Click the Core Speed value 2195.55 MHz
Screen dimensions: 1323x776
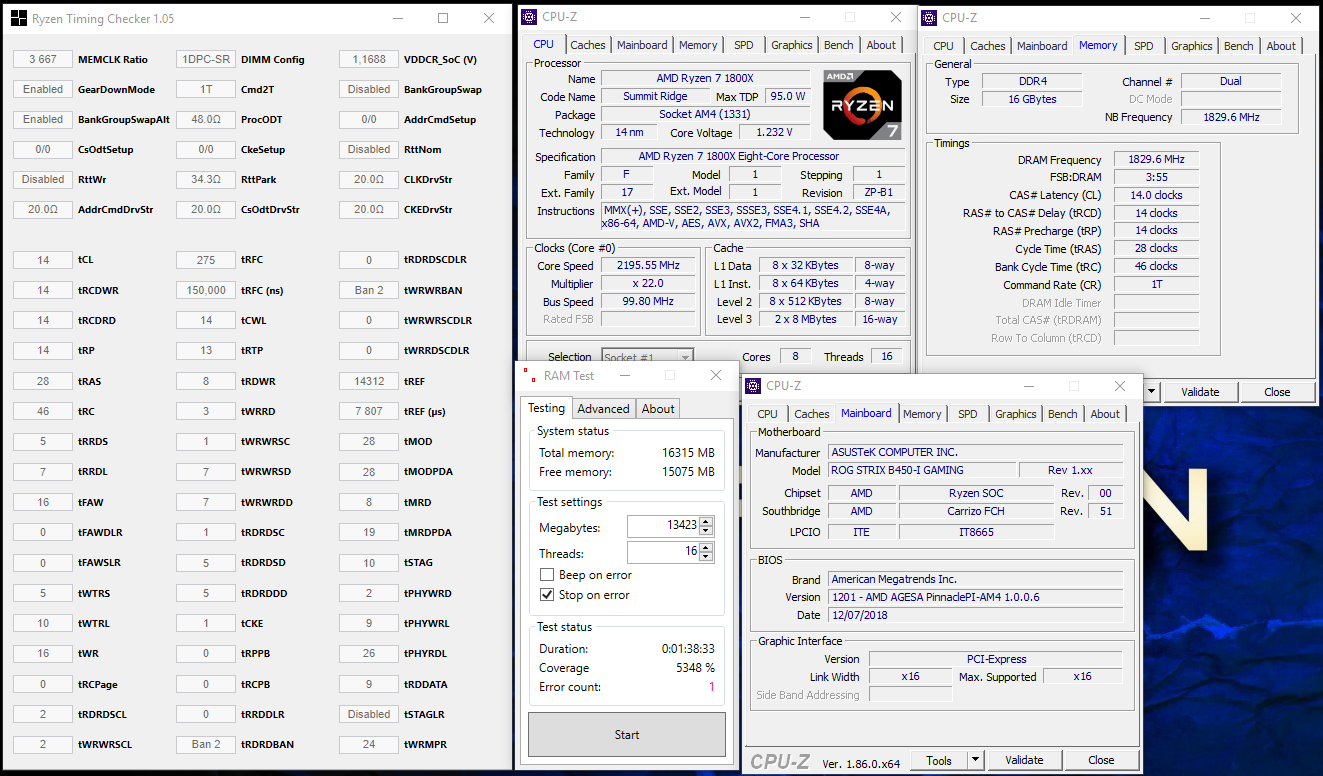point(648,266)
